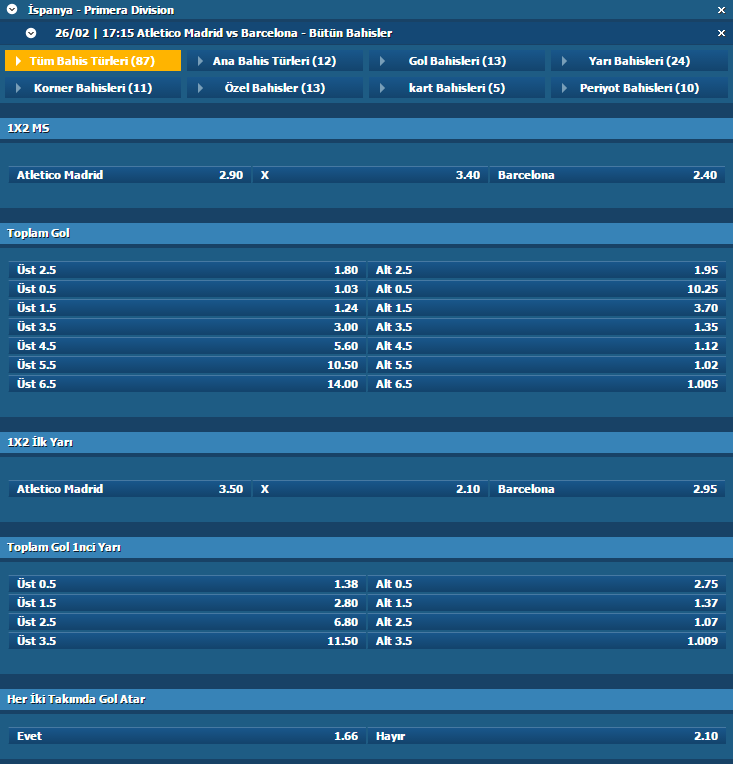This screenshot has height=764, width=733.
Task: Collapse the 1X2 MS market header
Action: tap(366, 128)
